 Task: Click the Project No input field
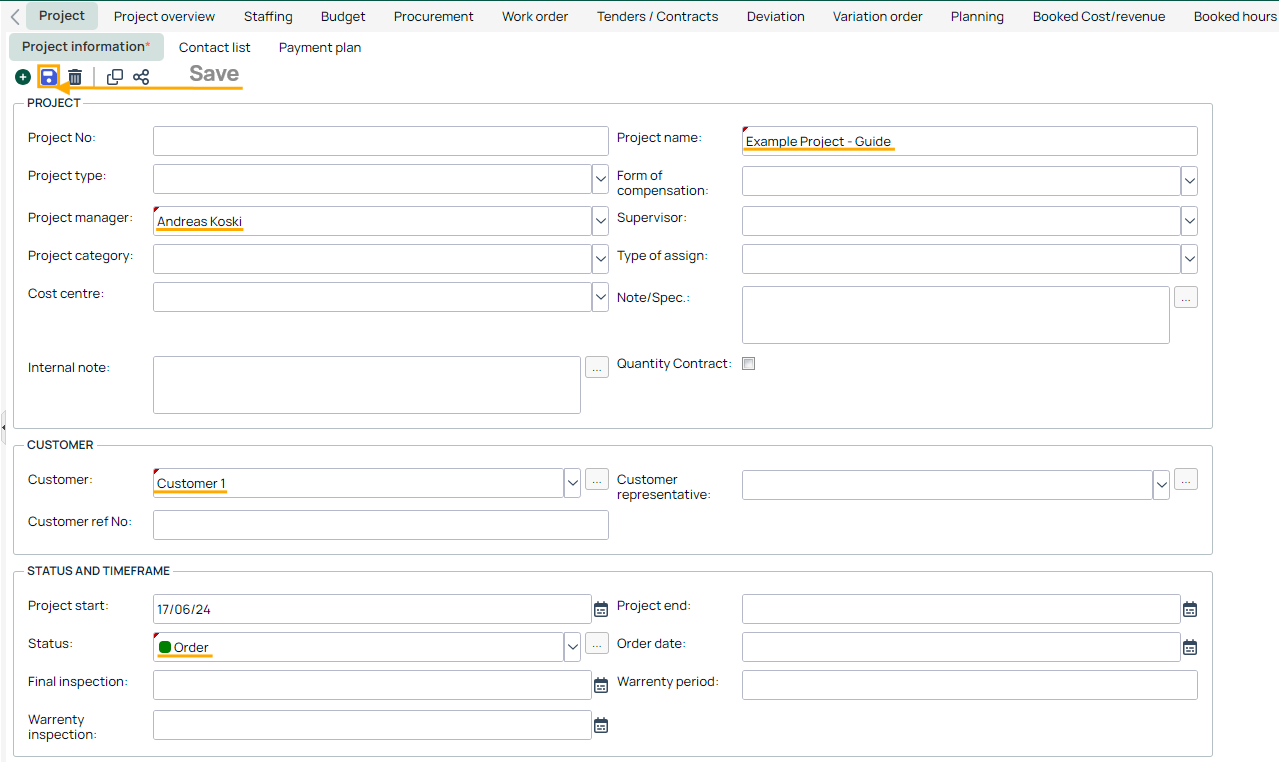pyautogui.click(x=381, y=141)
